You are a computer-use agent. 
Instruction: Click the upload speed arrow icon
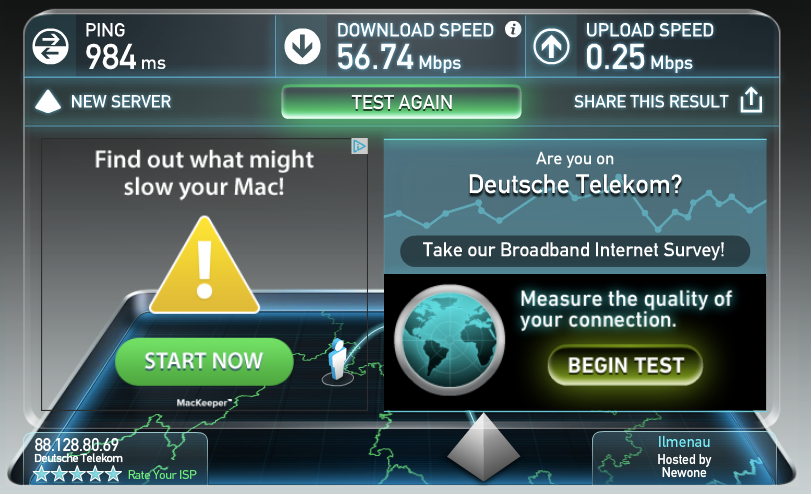pos(551,47)
